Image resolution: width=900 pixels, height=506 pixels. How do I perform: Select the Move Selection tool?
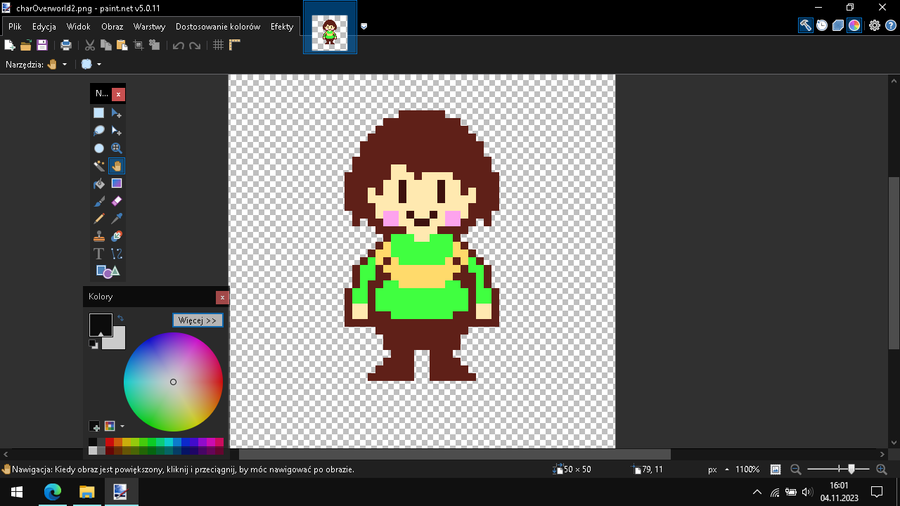click(x=117, y=131)
